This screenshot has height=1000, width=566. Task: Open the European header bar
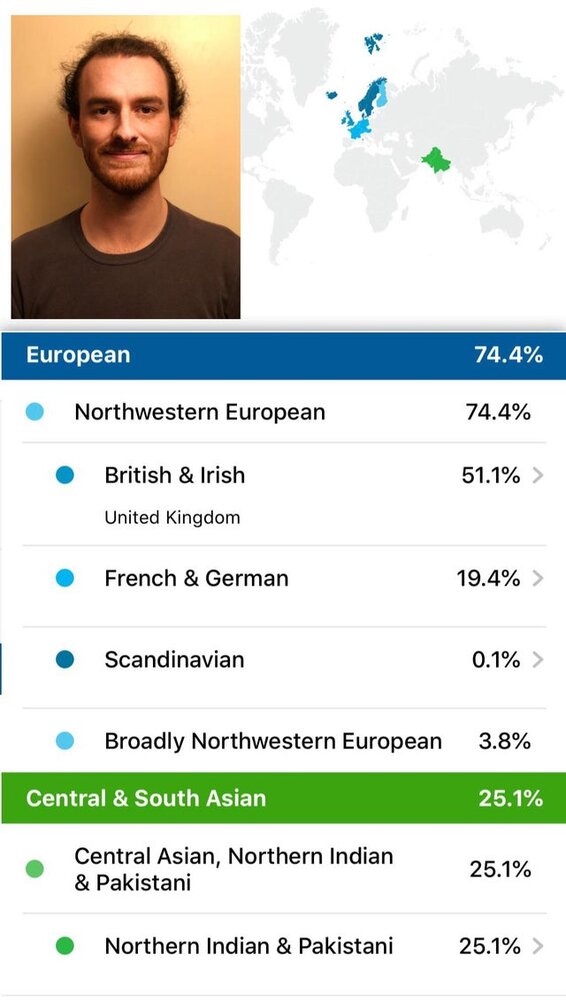tap(283, 355)
